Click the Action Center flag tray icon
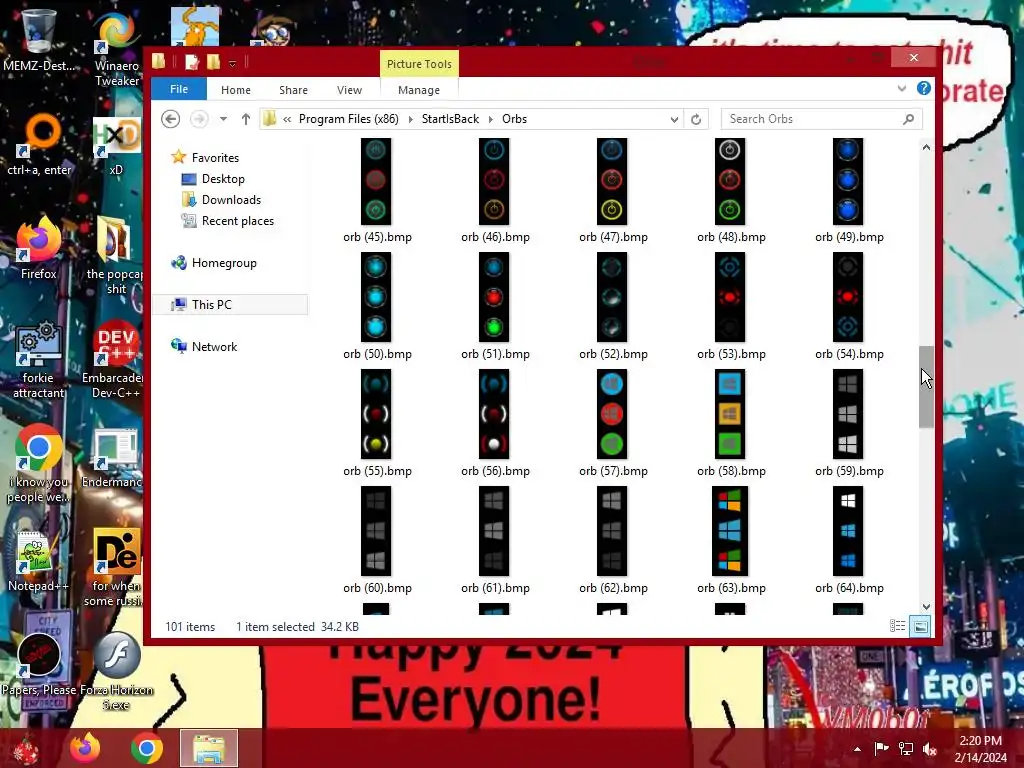1024x768 pixels. [882, 749]
